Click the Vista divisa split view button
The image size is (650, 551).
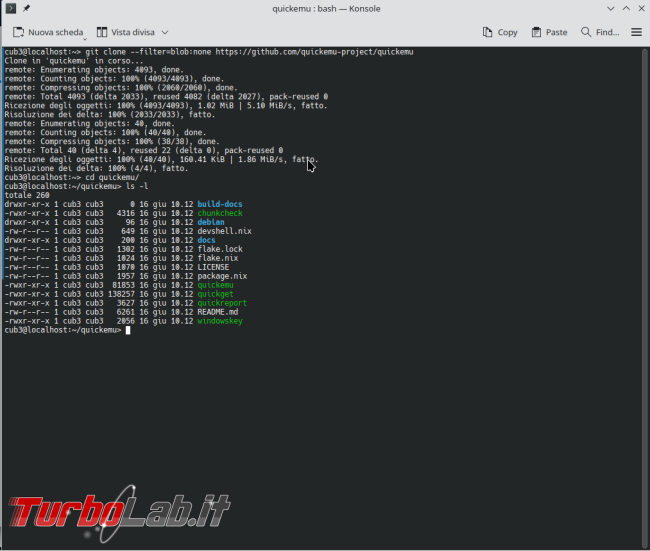point(126,32)
